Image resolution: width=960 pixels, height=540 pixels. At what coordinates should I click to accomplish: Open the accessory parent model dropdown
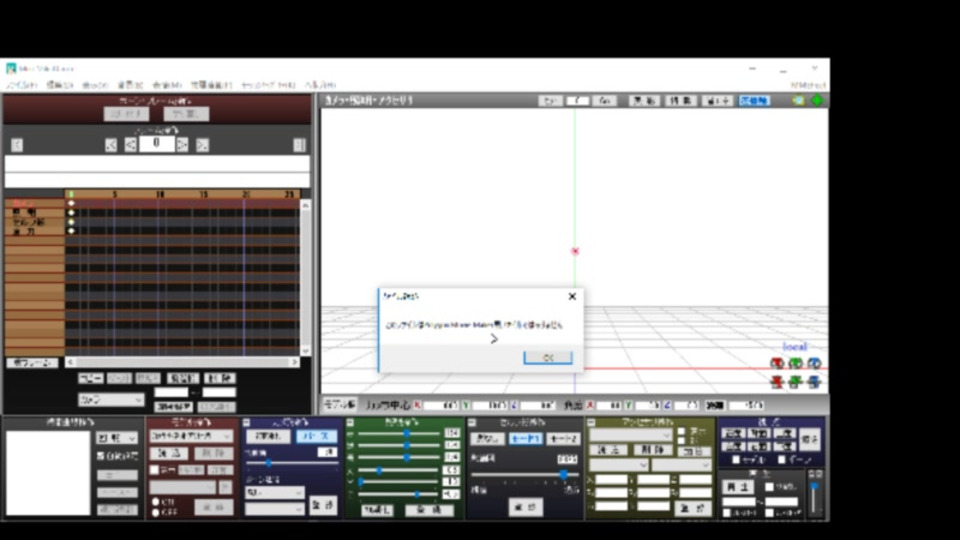click(618, 465)
